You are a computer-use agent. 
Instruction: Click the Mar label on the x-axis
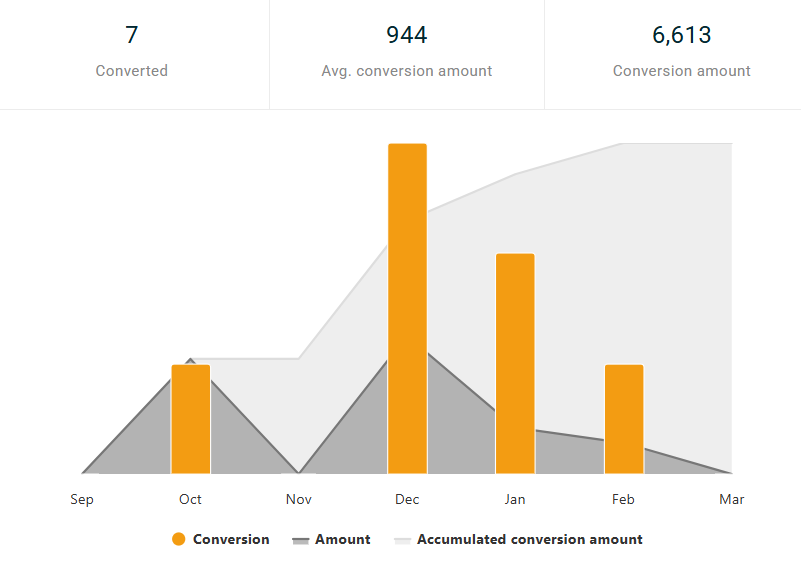[731, 499]
